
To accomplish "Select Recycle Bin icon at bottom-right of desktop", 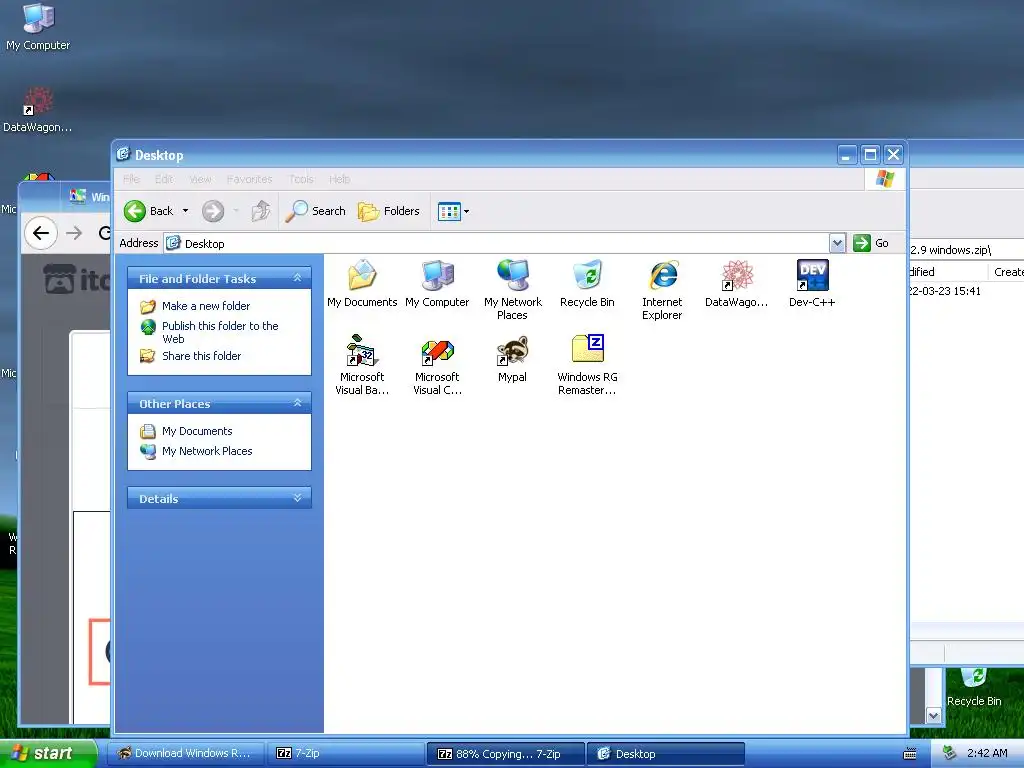I will [974, 687].
